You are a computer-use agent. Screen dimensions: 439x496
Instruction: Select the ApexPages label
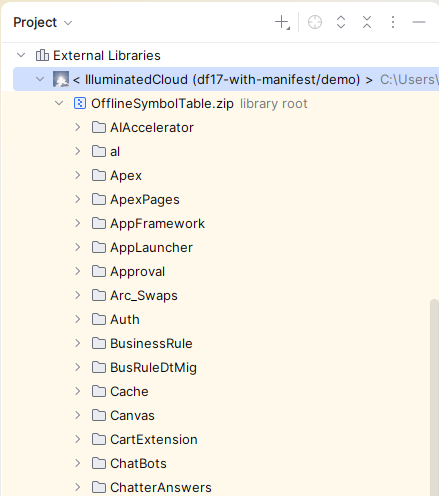point(145,200)
